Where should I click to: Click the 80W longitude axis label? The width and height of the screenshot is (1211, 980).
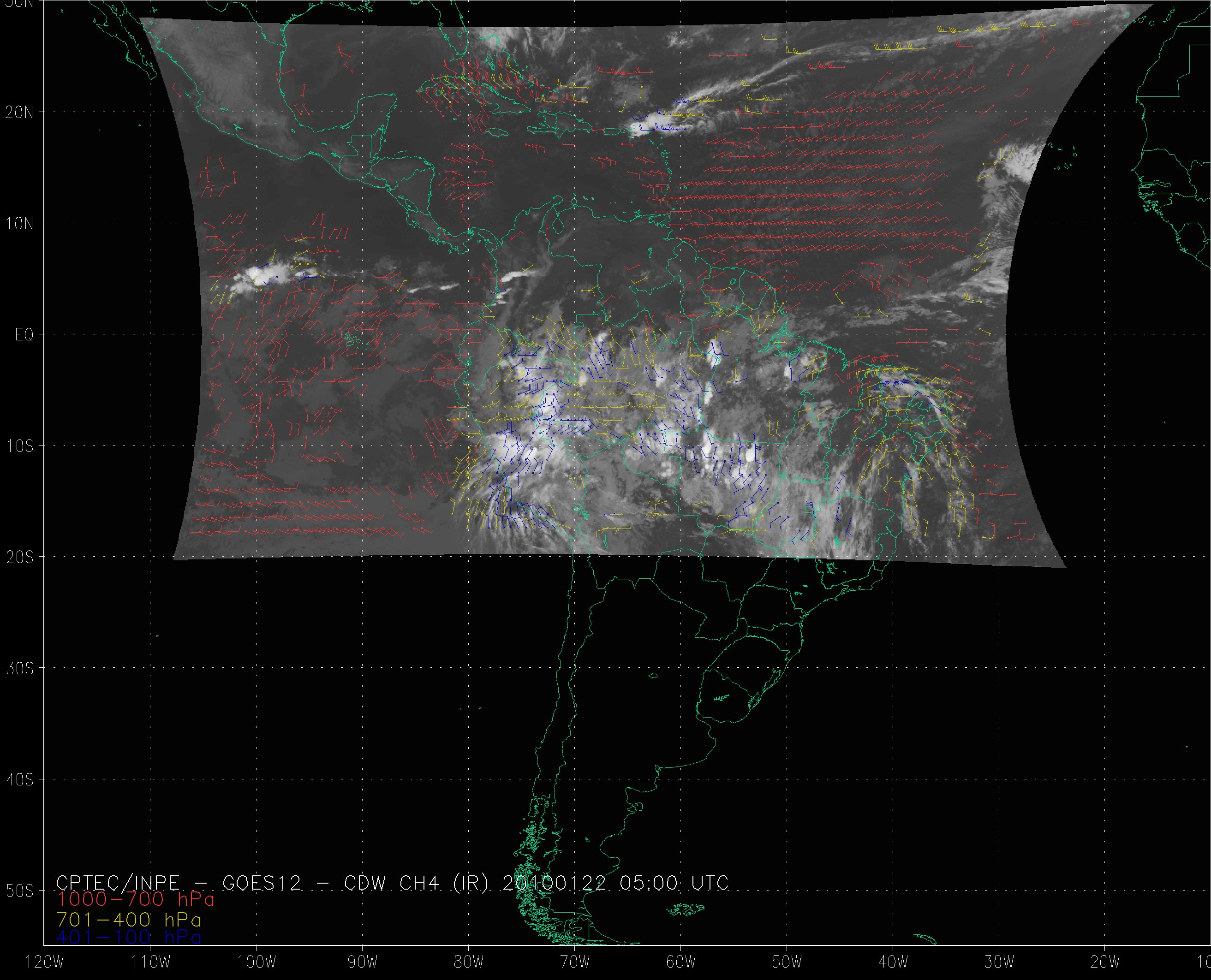469,962
